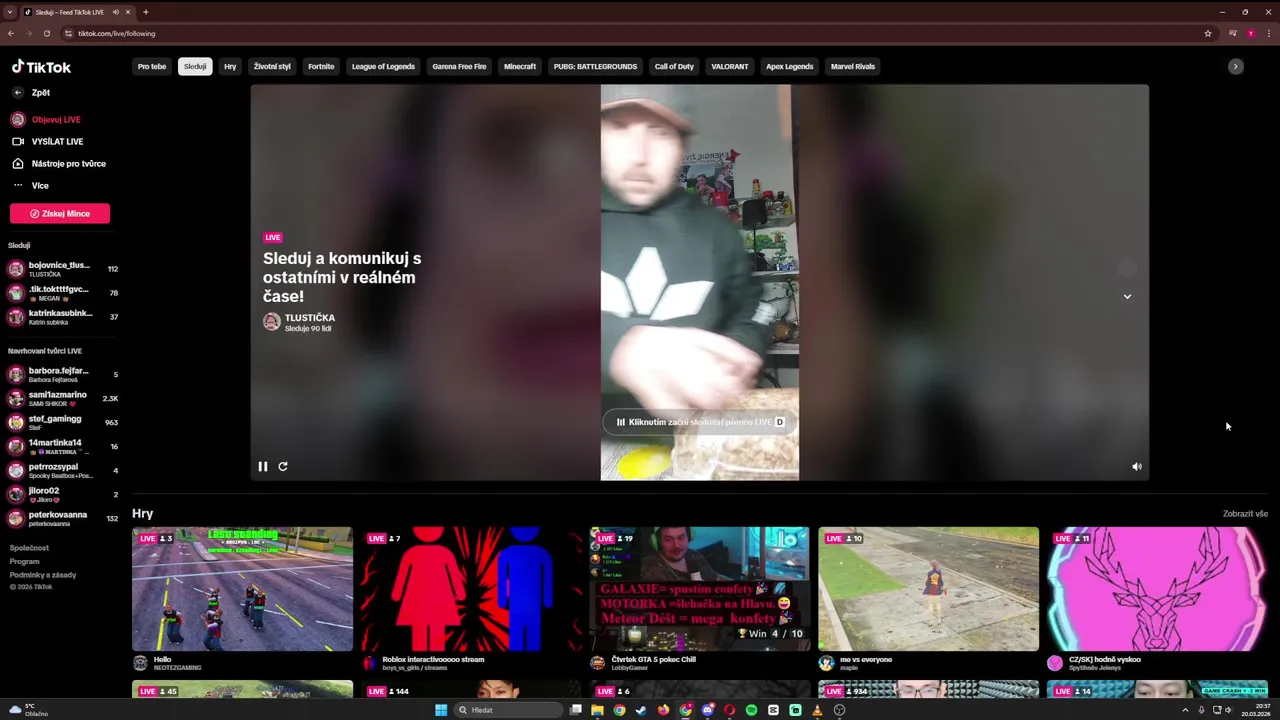Open the Podmínky a zásady link
This screenshot has height=720, width=1280.
pyautogui.click(x=43, y=575)
